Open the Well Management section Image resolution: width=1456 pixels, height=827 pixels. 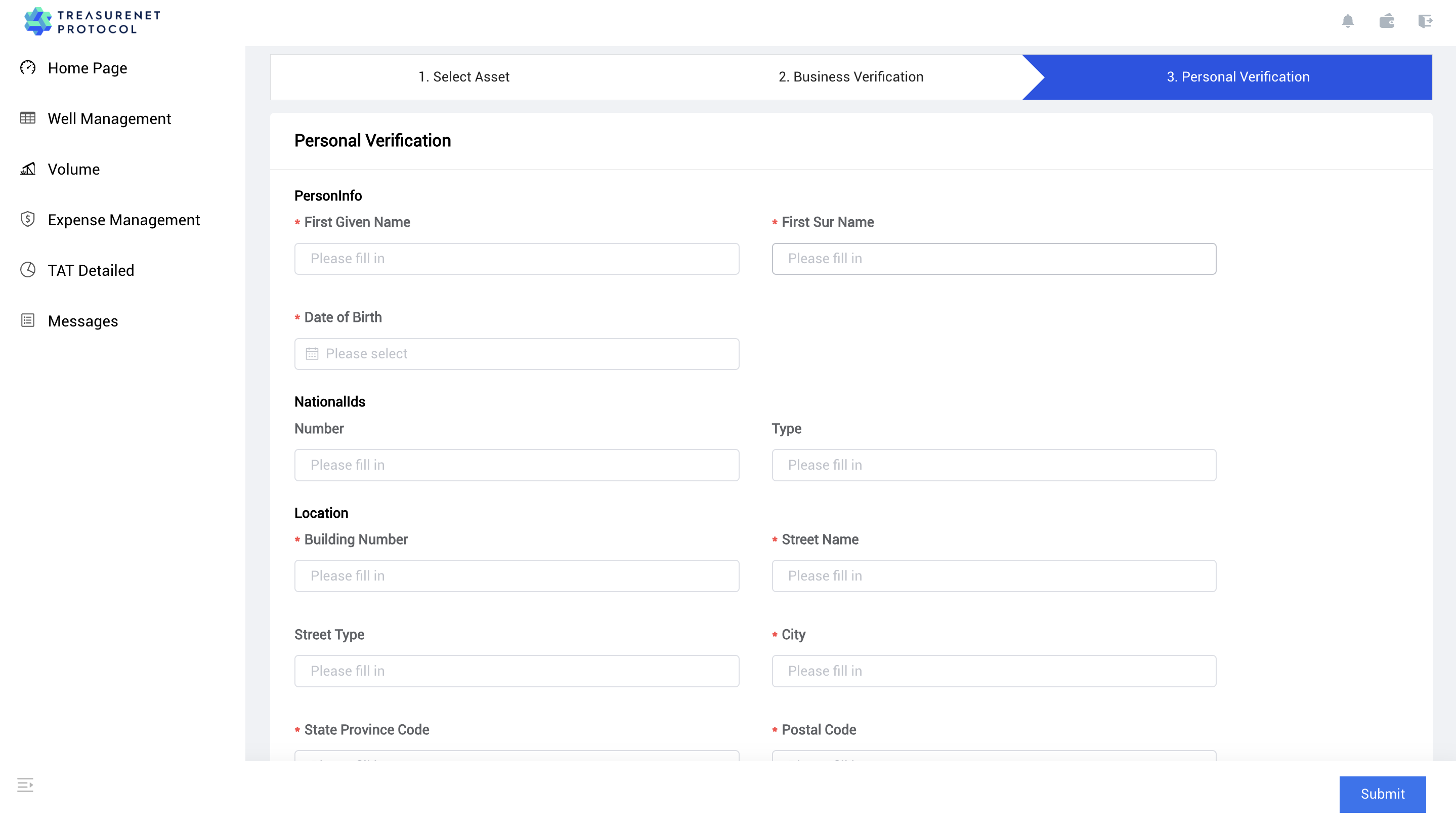coord(110,118)
